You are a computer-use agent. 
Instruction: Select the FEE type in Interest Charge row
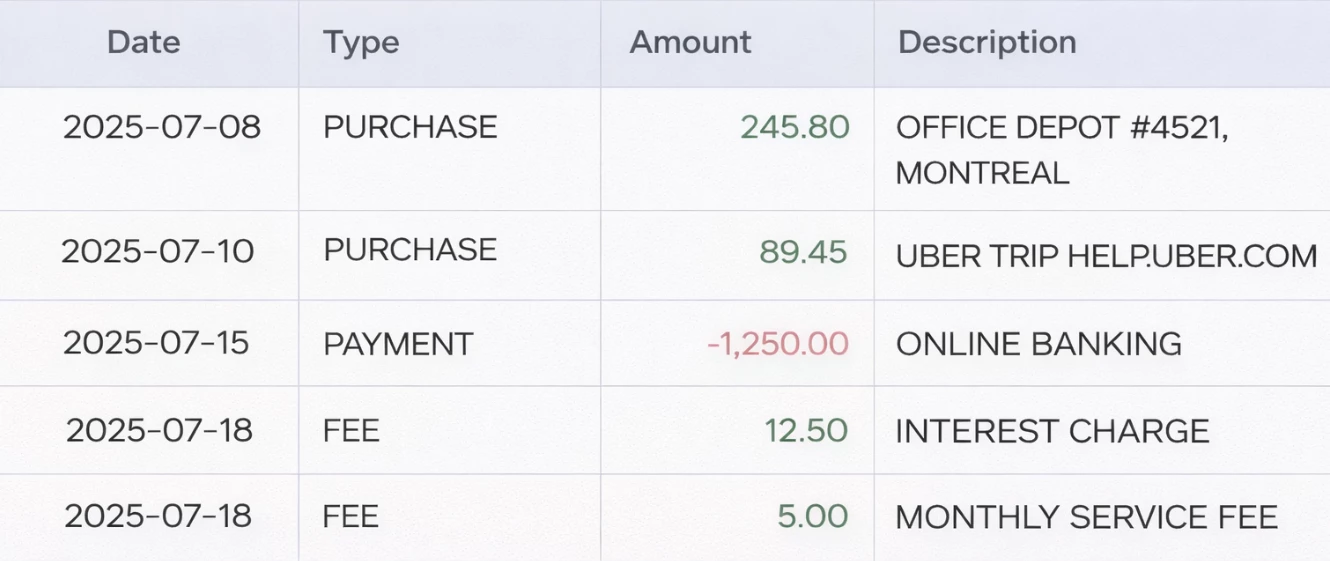coord(351,431)
